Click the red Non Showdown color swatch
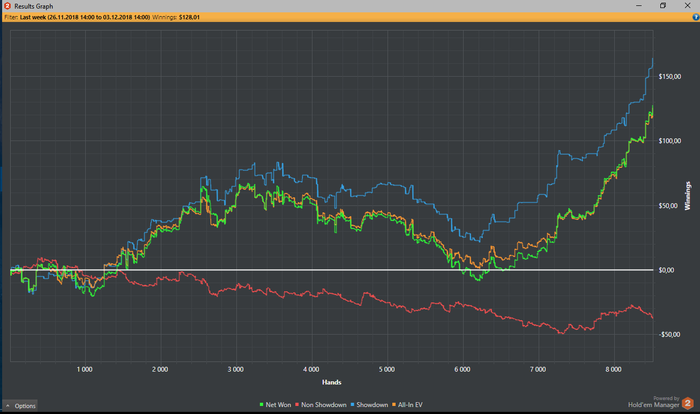Image resolution: width=700 pixels, height=414 pixels. (x=297, y=405)
